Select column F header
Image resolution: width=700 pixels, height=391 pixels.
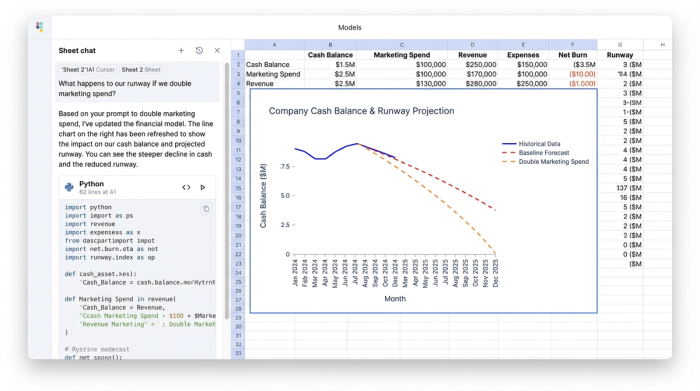coord(573,45)
